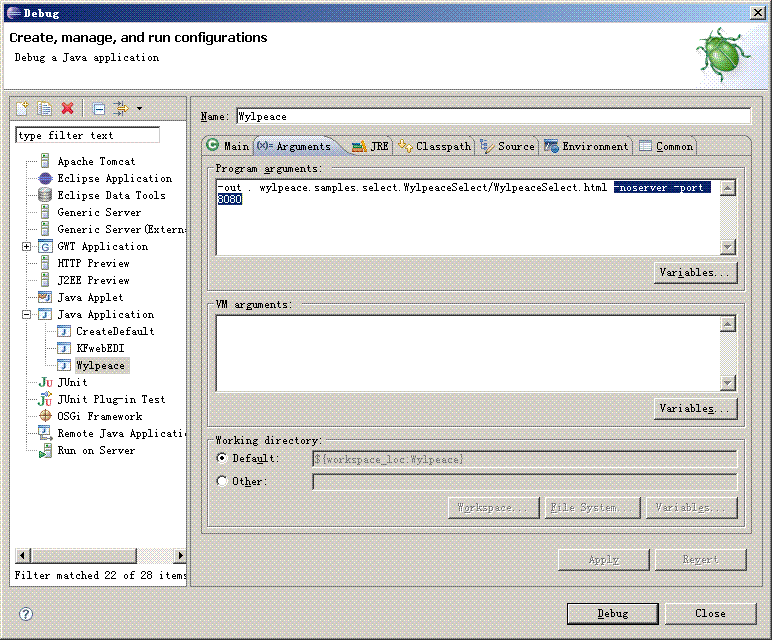Click the Run on Server icon
Image resolution: width=772 pixels, height=640 pixels.
[45, 450]
